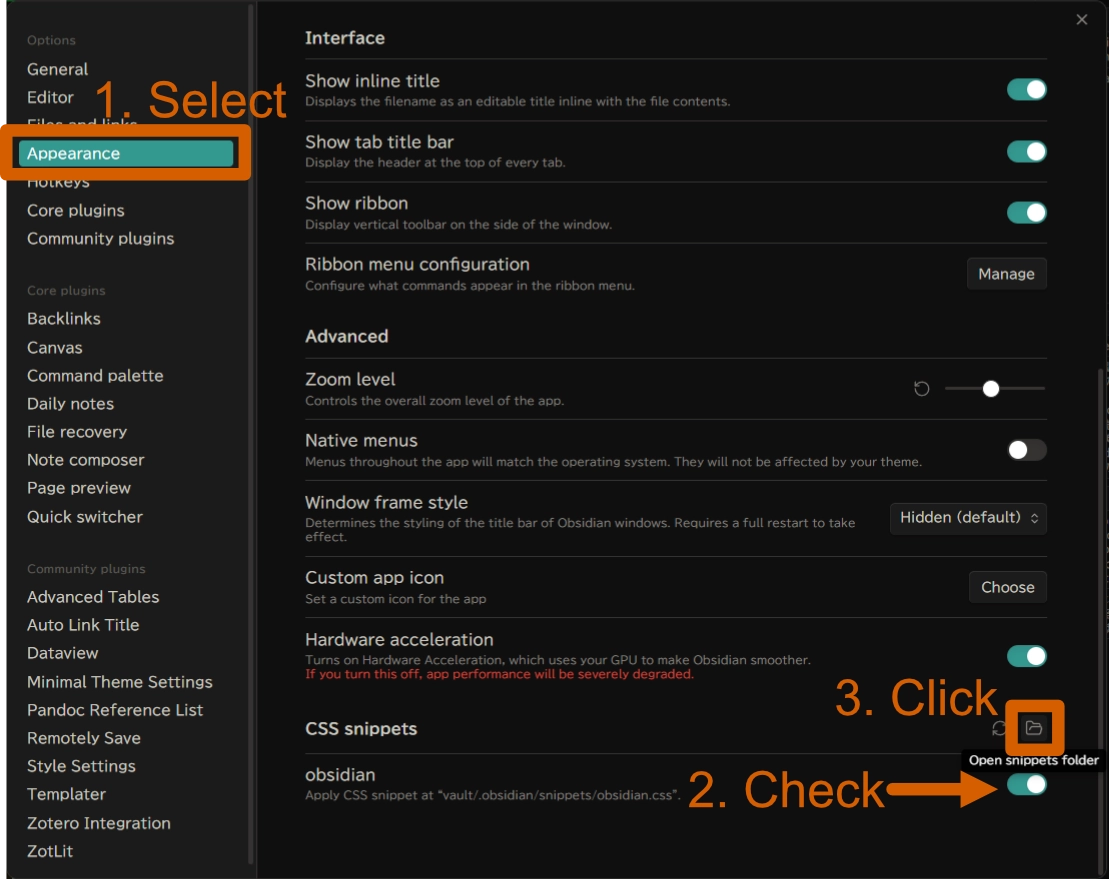Image resolution: width=1109 pixels, height=879 pixels.
Task: Click Choose for custom app icon
Action: (x=1007, y=587)
